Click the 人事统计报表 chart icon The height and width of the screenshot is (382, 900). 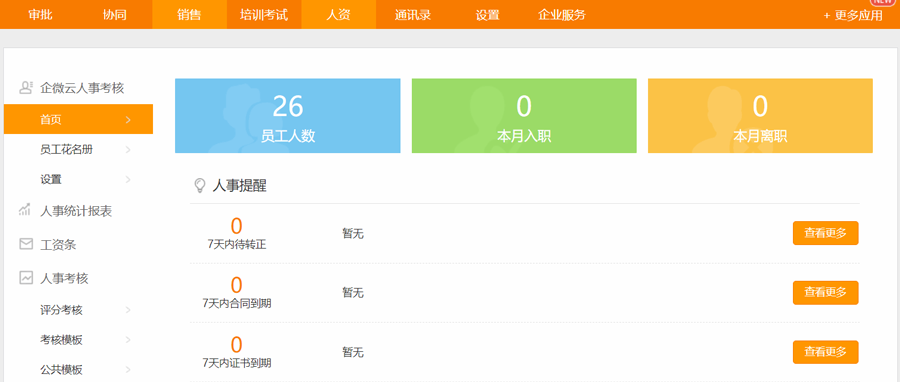point(25,210)
